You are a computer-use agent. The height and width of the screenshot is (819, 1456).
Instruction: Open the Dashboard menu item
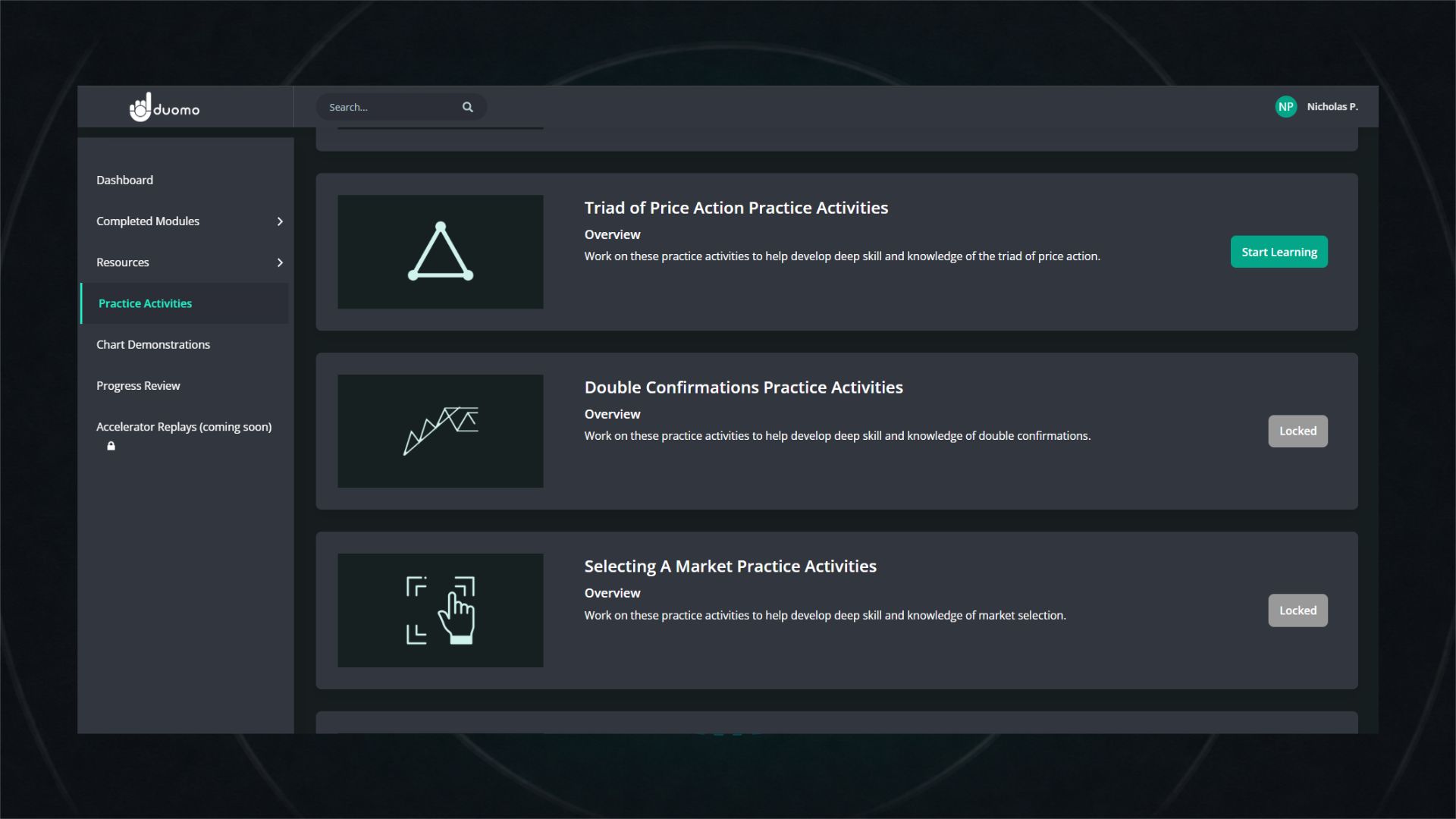[124, 180]
